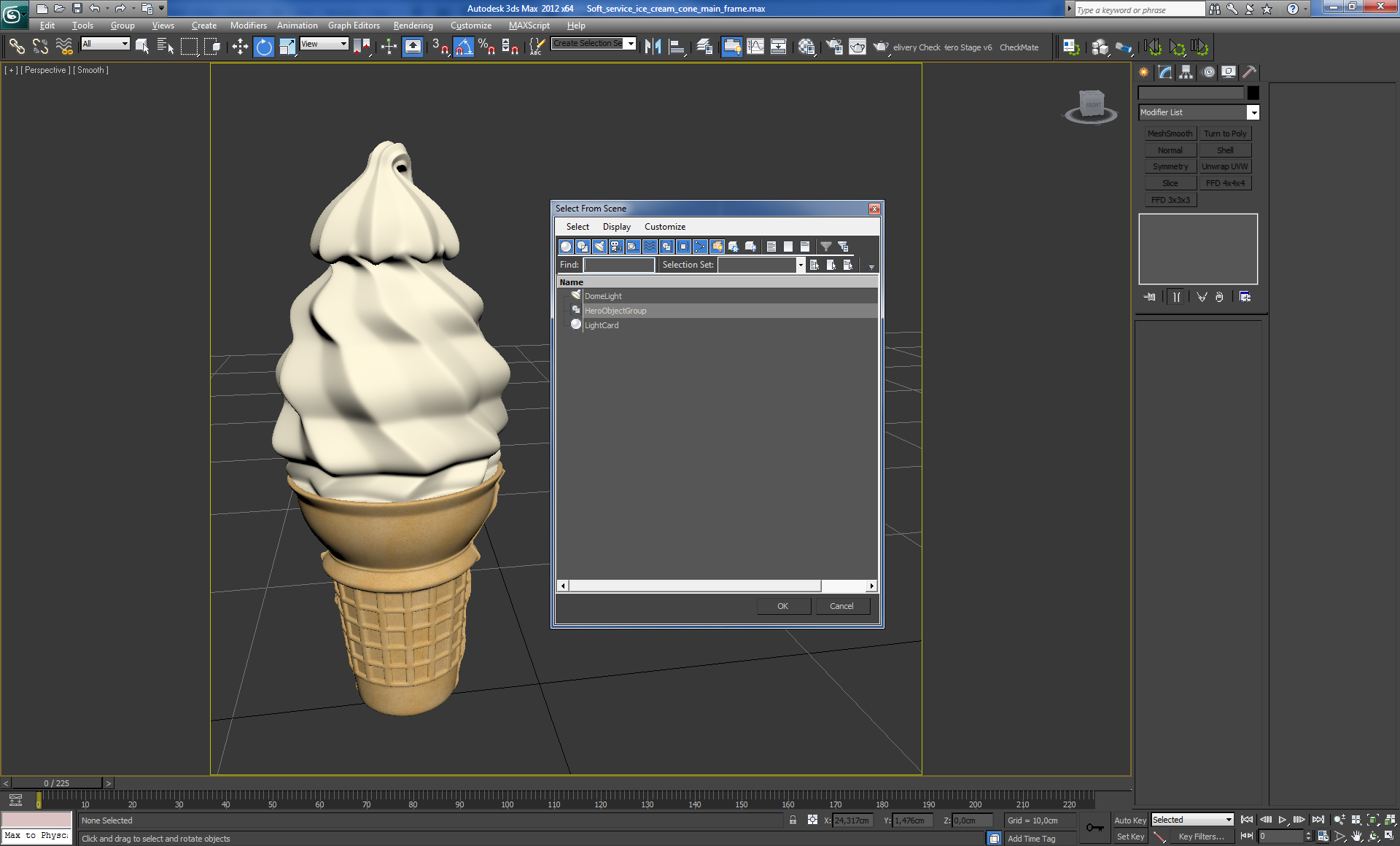The width and height of the screenshot is (1400, 846).
Task: Toggle Display Lights filter in Select From Scene
Action: pos(599,247)
